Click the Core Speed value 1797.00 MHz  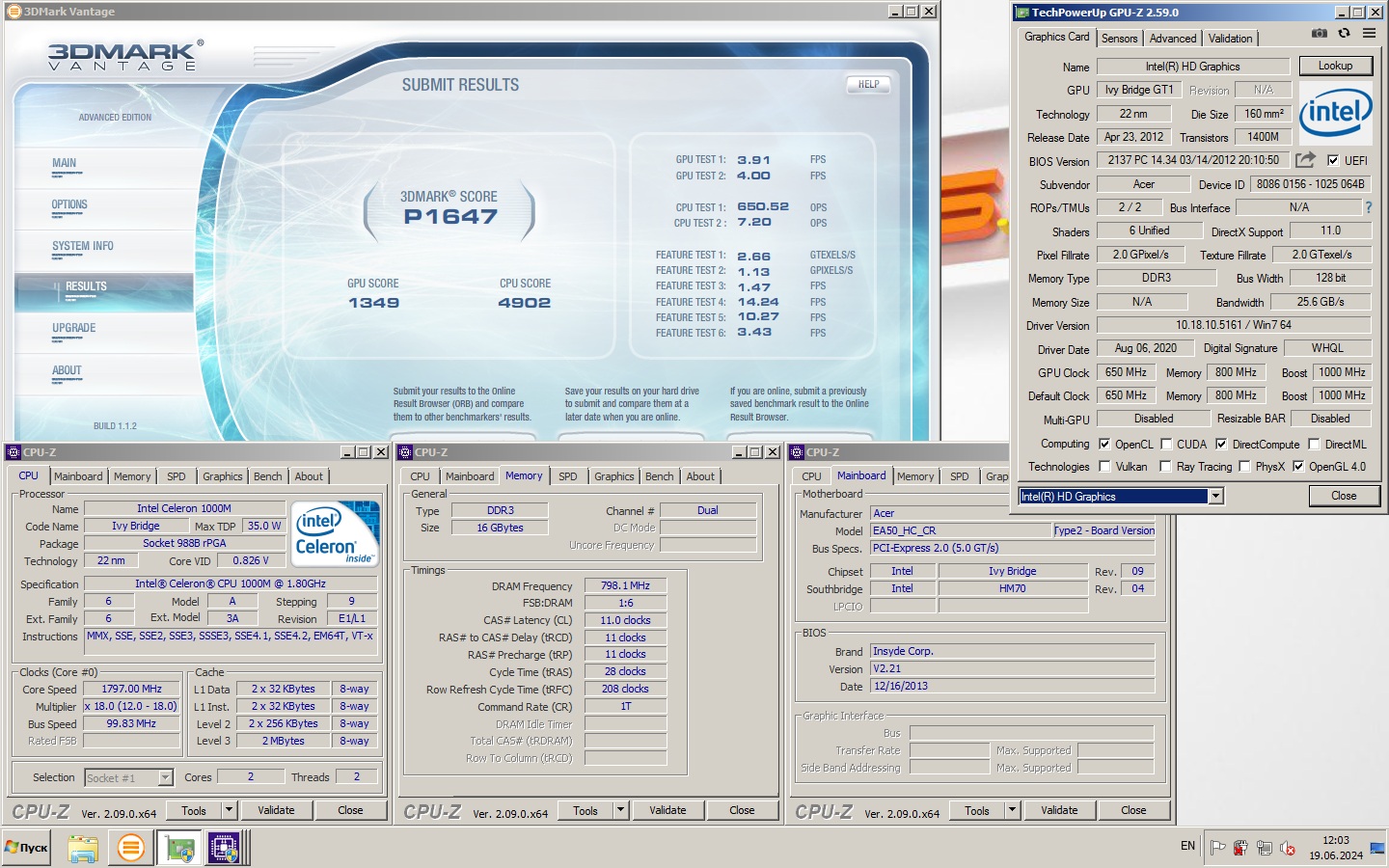132,689
